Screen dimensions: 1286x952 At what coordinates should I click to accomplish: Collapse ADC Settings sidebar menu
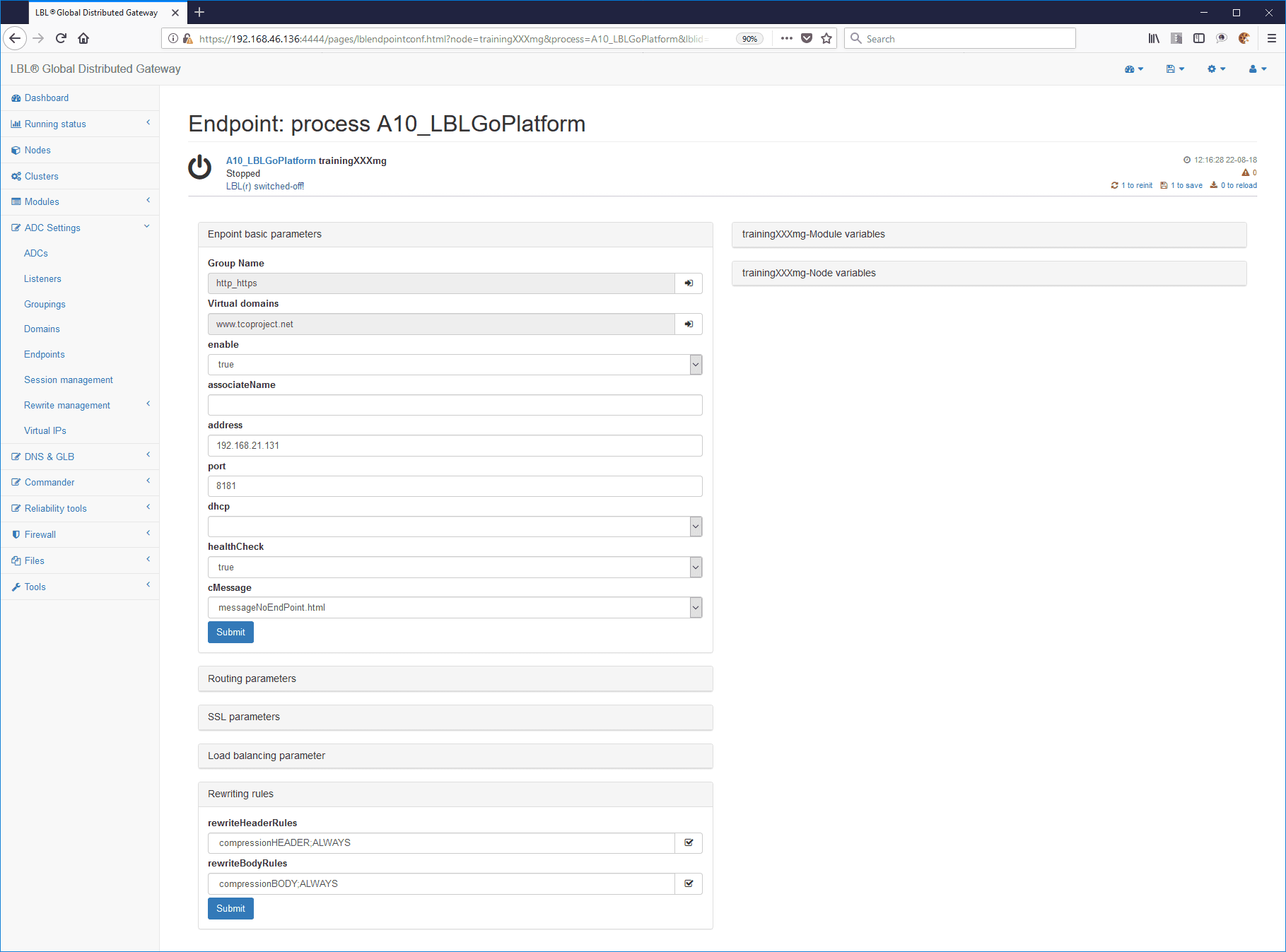pyautogui.click(x=79, y=228)
